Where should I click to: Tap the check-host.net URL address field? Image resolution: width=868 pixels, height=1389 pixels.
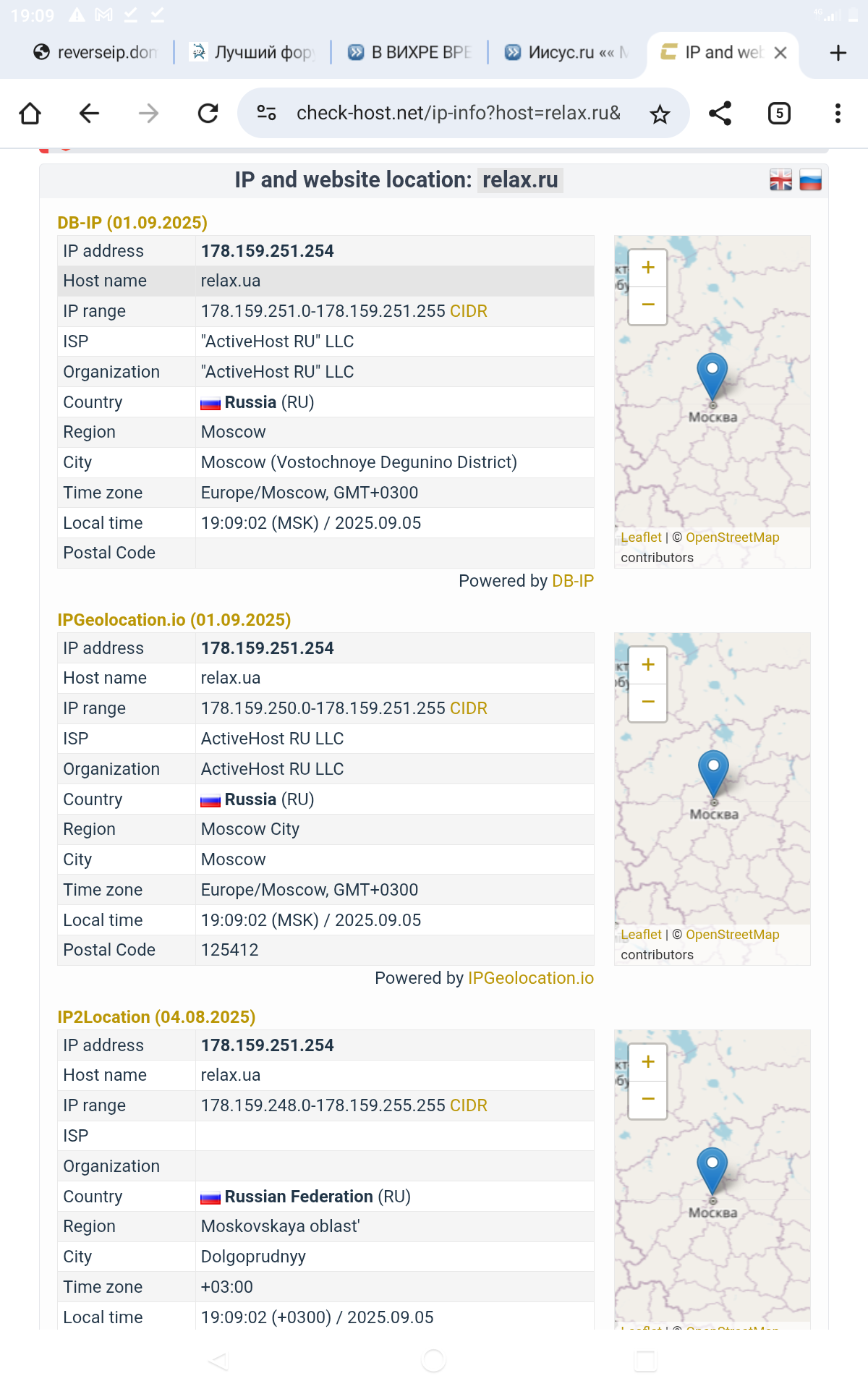point(459,114)
